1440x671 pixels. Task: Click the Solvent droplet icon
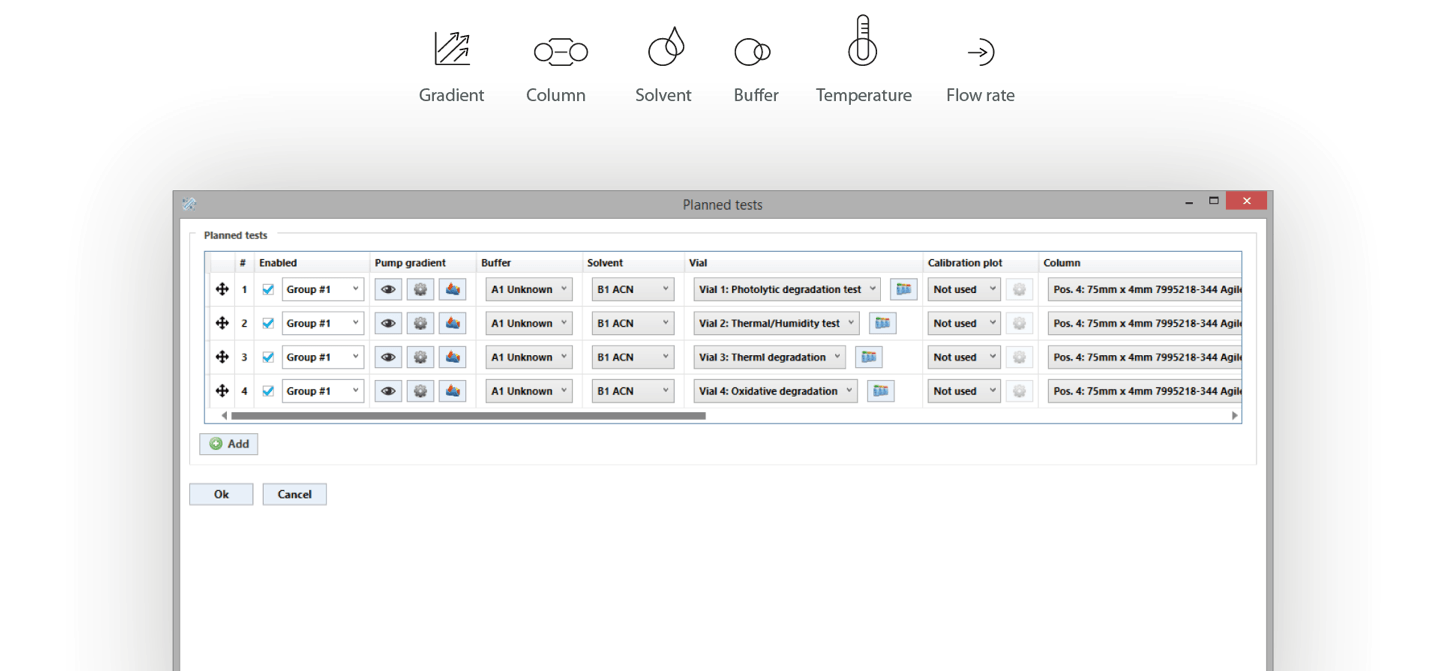click(x=666, y=47)
